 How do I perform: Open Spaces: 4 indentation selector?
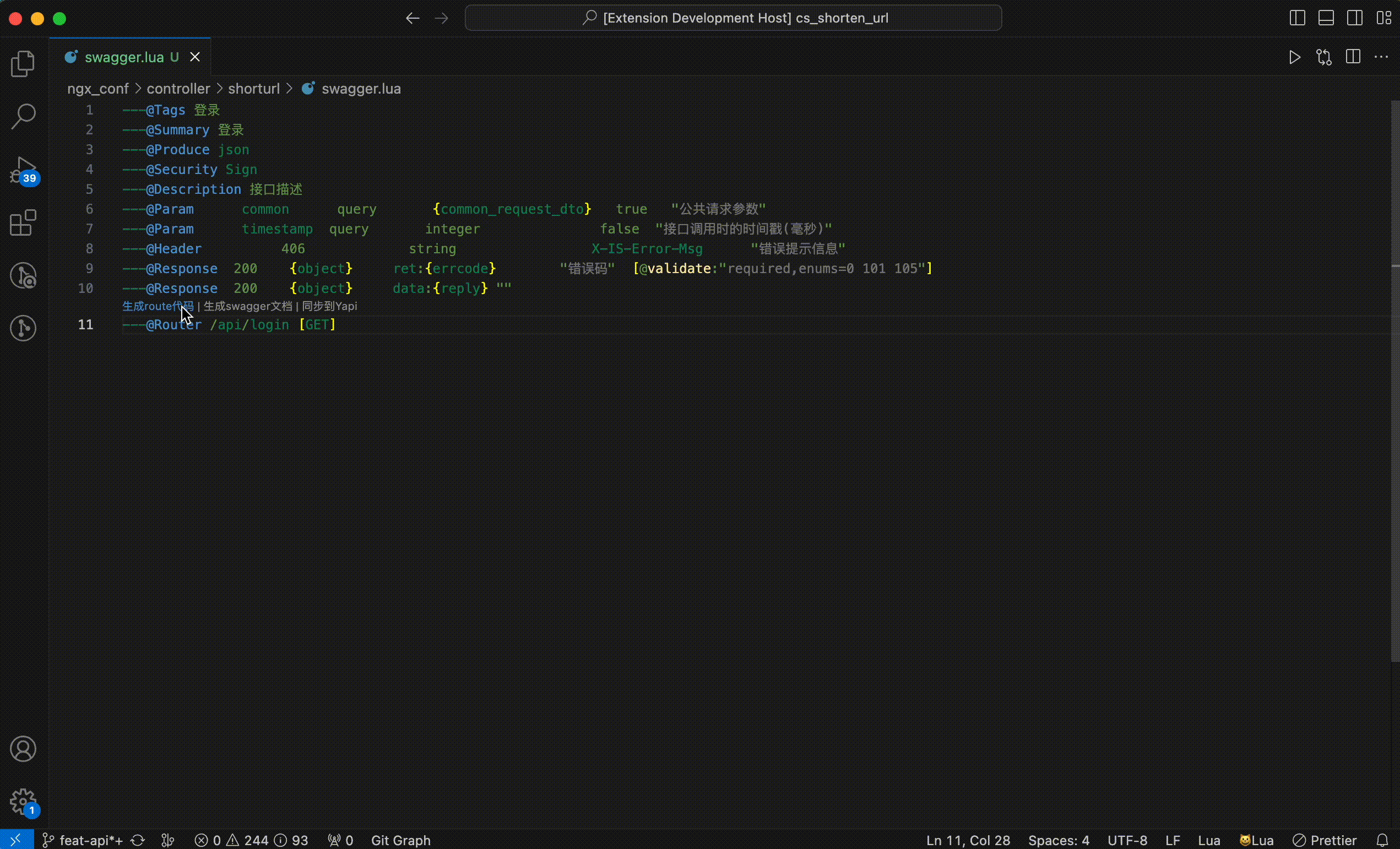(1059, 840)
